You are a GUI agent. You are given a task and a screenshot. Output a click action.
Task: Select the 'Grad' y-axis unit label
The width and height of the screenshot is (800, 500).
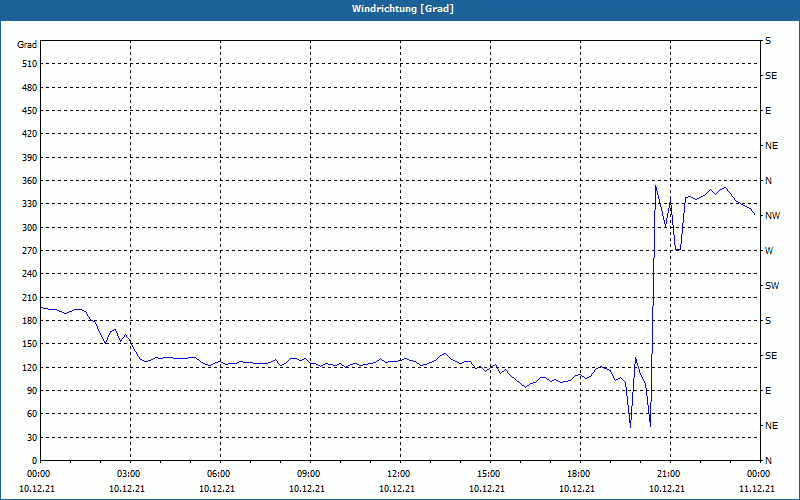click(27, 45)
